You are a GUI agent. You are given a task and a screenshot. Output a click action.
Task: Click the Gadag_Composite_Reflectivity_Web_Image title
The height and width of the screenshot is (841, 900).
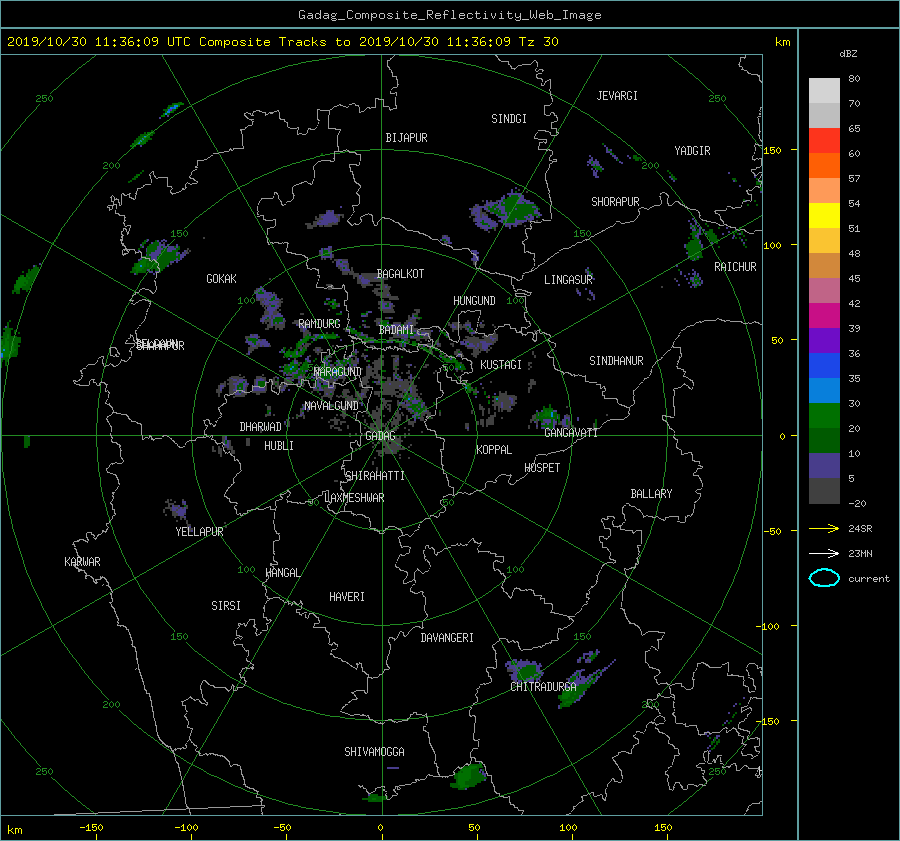[x=449, y=15]
